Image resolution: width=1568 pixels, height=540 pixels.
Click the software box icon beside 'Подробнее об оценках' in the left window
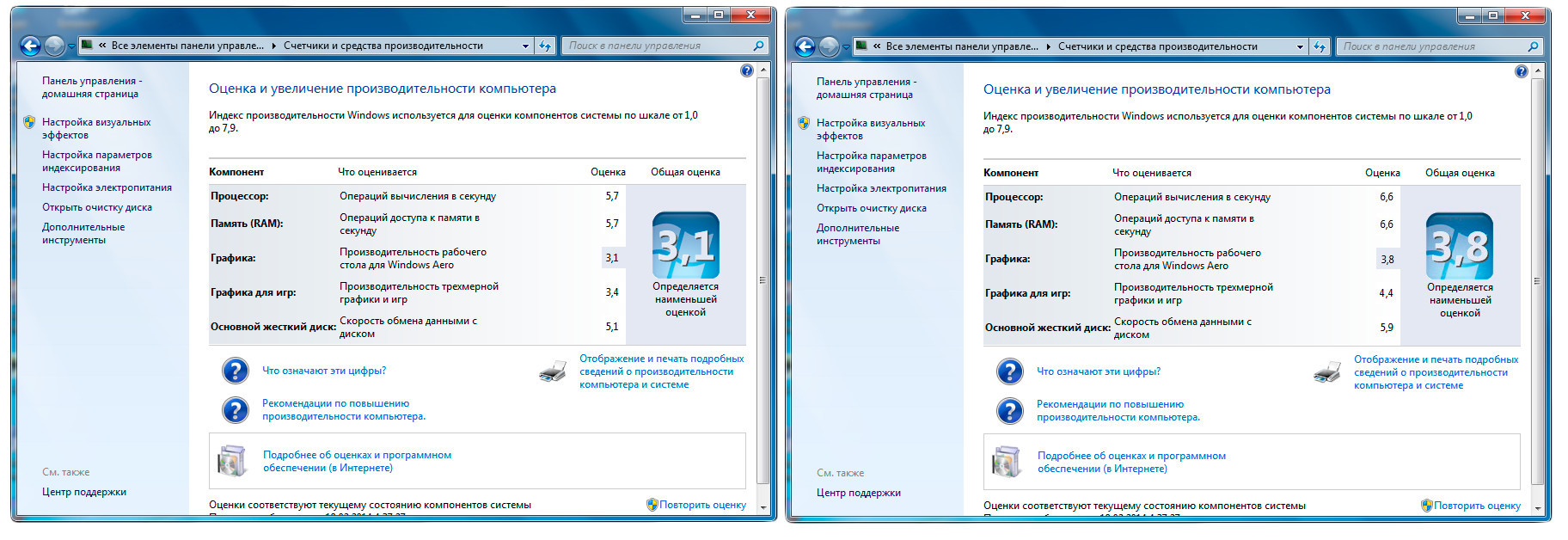tap(232, 462)
